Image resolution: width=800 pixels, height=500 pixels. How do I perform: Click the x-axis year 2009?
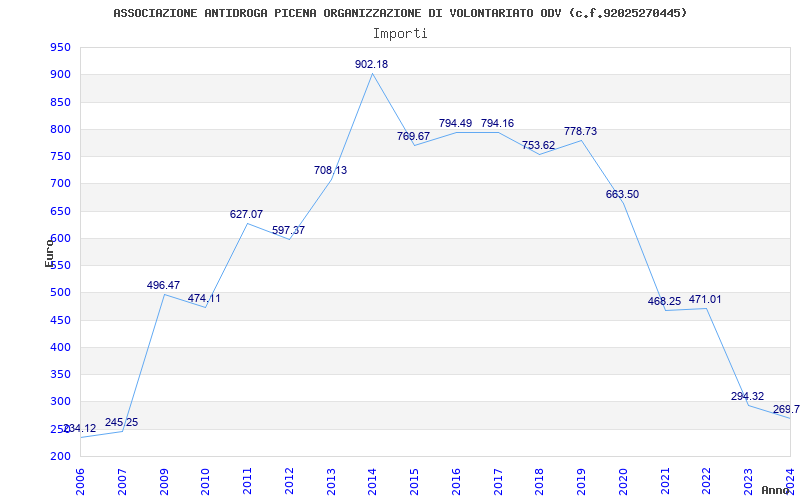click(x=164, y=481)
